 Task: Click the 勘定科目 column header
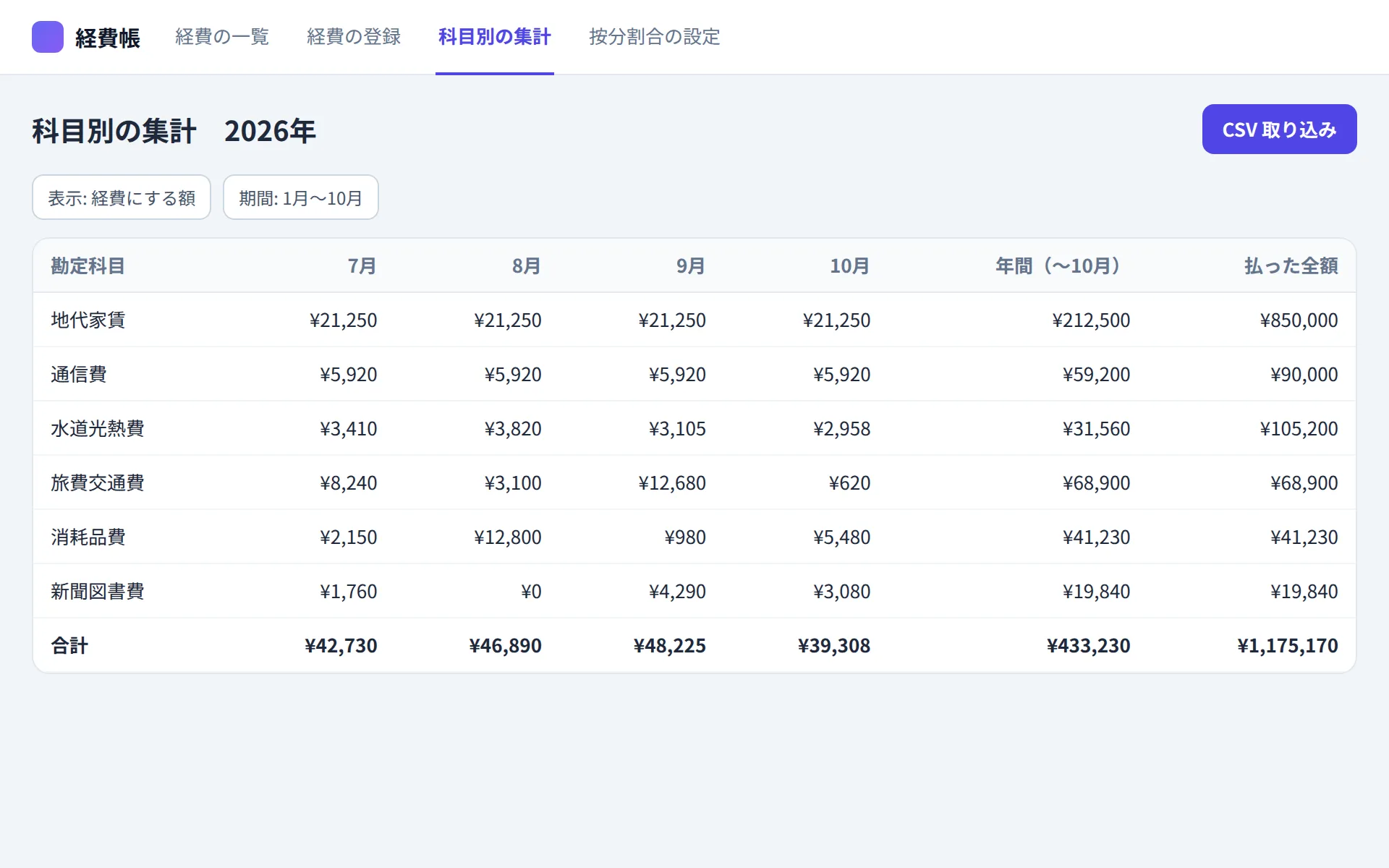click(88, 266)
